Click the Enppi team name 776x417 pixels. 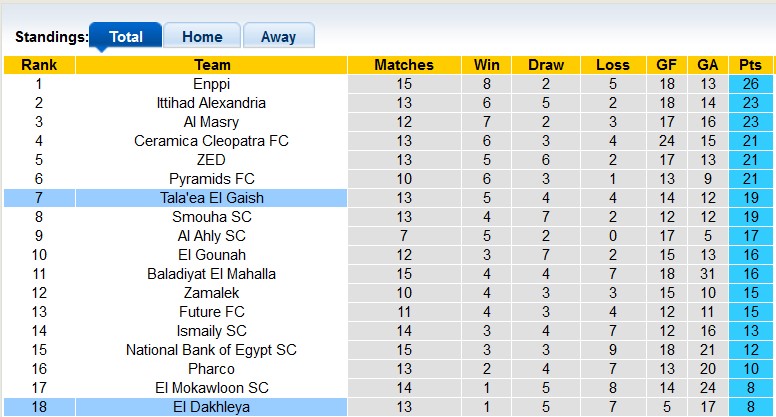tap(211, 84)
